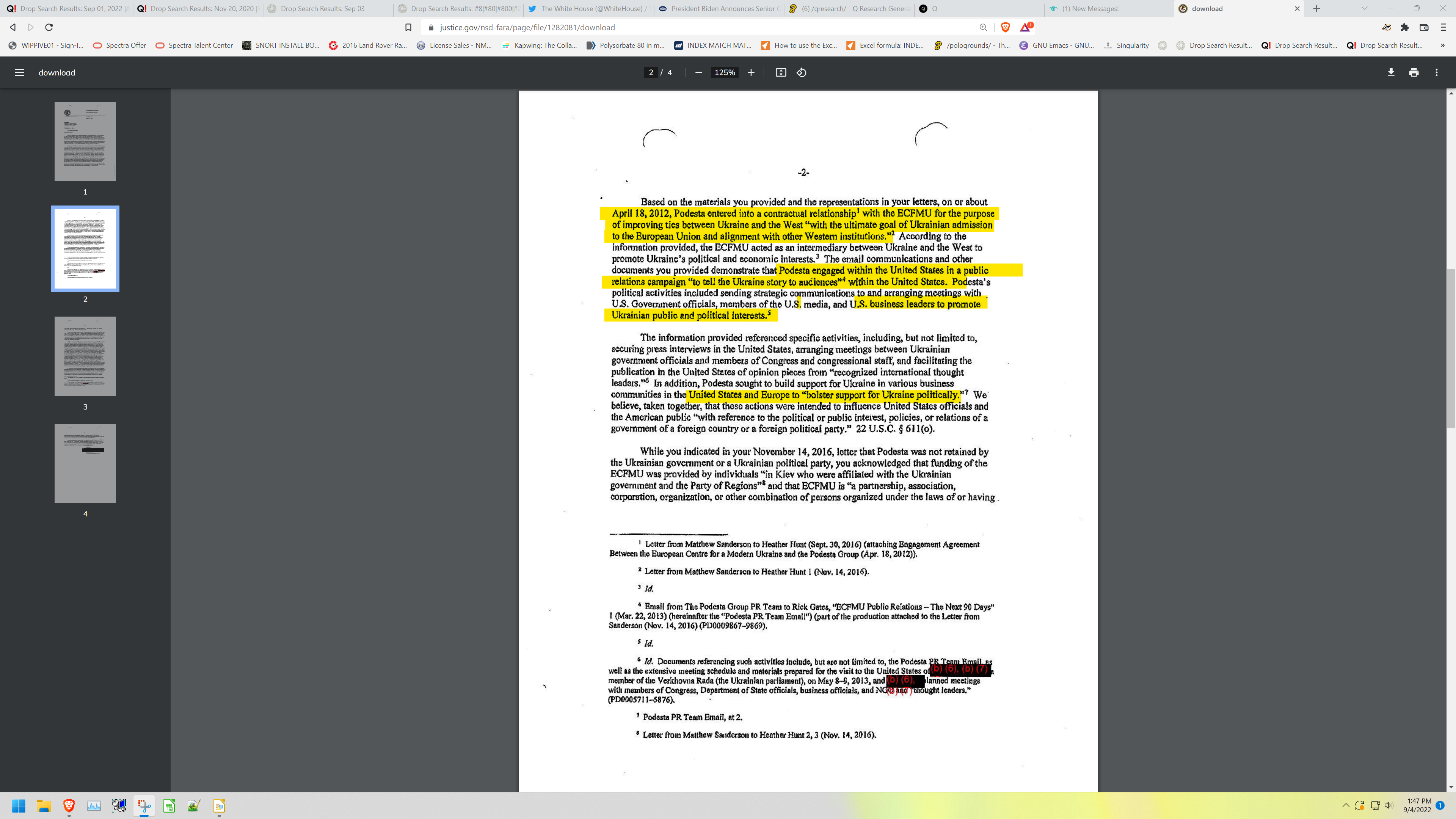This screenshot has width=1456, height=819.
Task: Close the download tab
Action: (x=1297, y=8)
